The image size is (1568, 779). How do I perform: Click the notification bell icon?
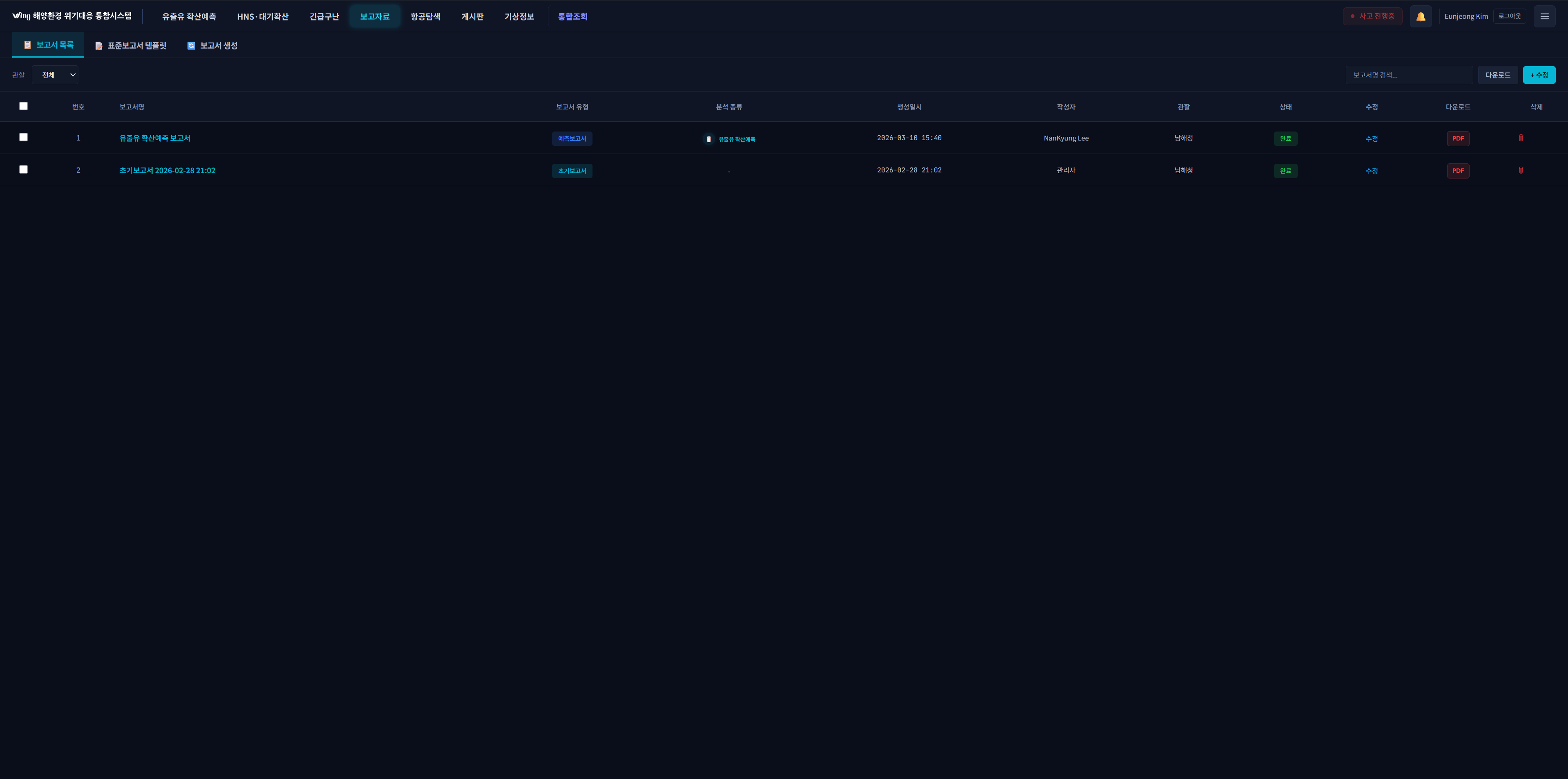pos(1420,16)
